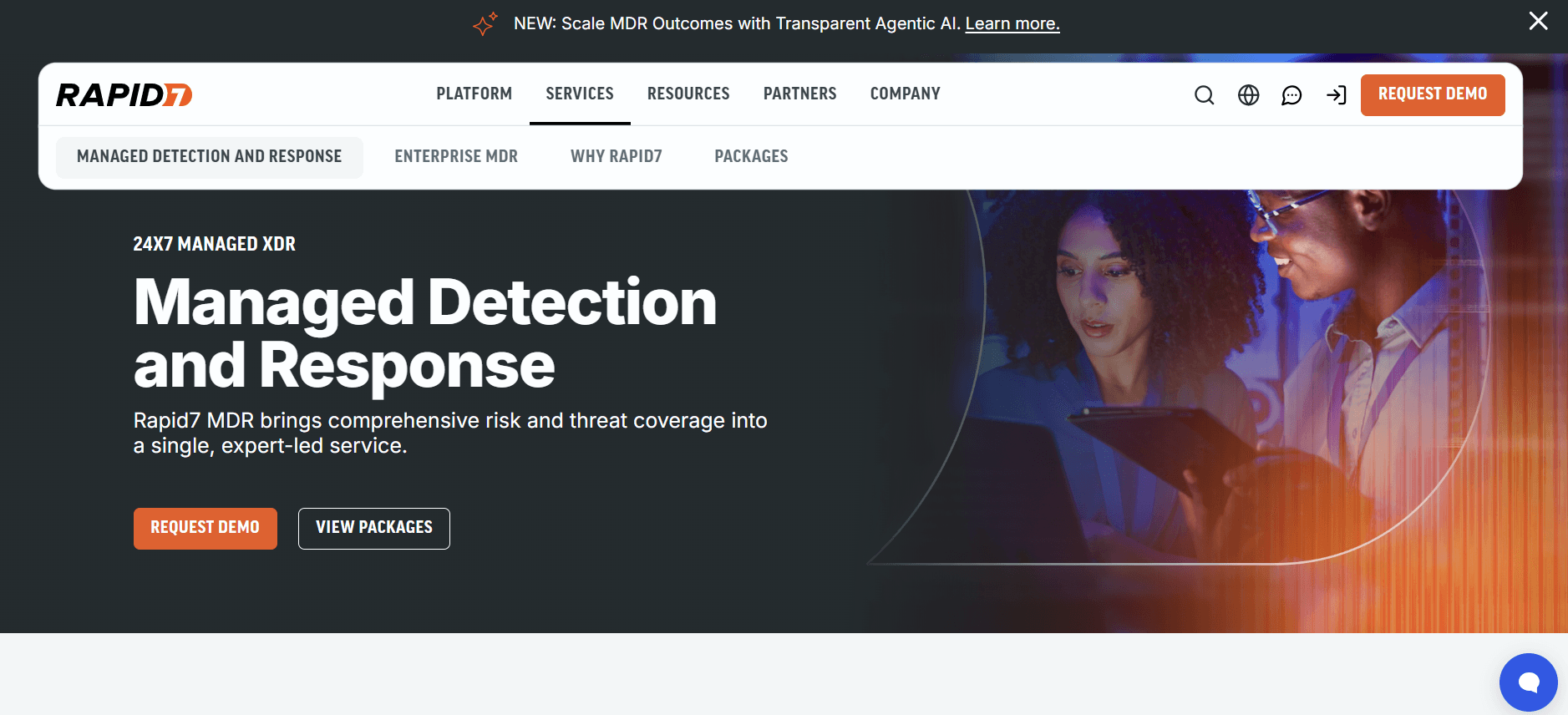Open the Packages sub-navigation tab
Image resolution: width=1568 pixels, height=715 pixels.
[x=751, y=157]
